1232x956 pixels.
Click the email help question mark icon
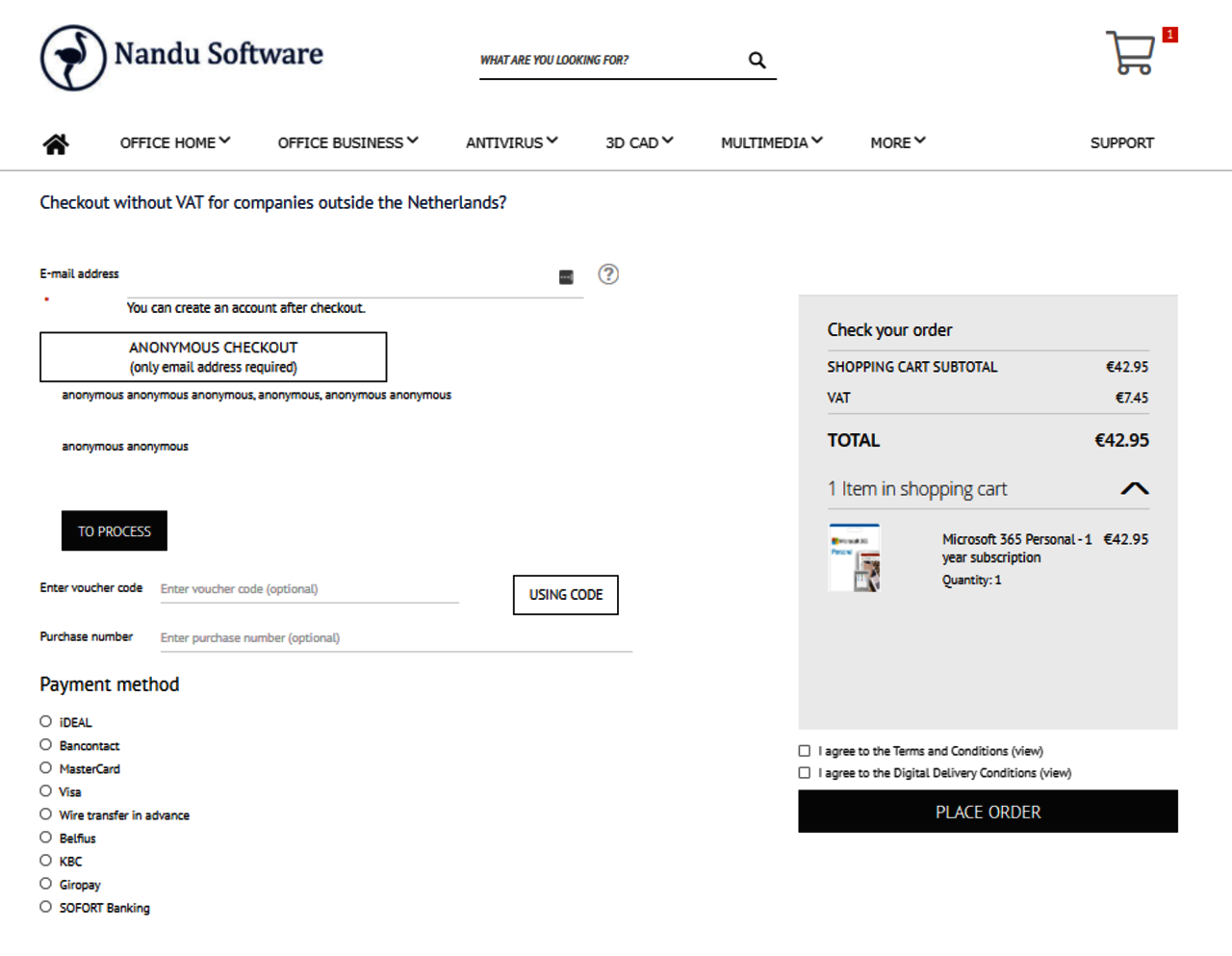pyautogui.click(x=608, y=274)
